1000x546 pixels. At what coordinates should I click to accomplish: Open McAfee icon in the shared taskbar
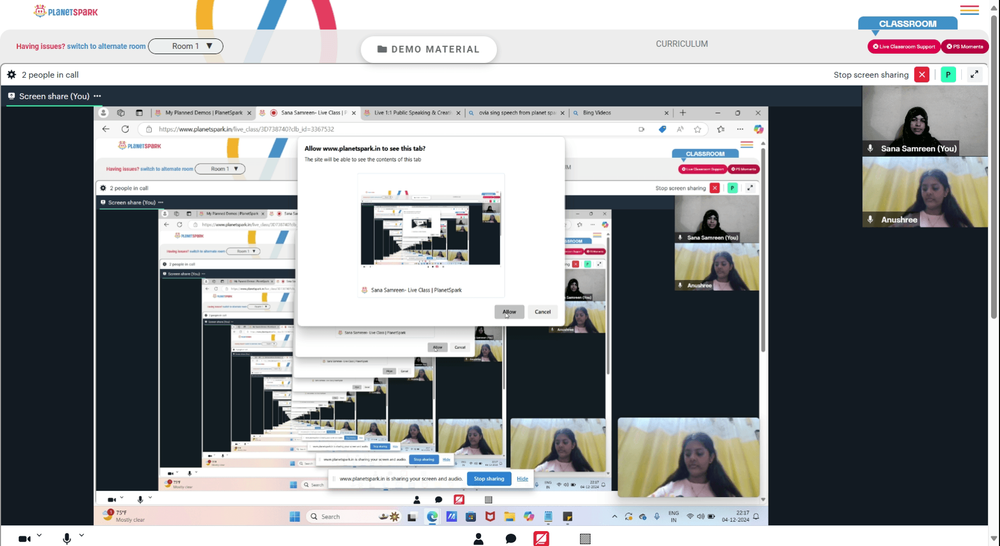tap(490, 517)
